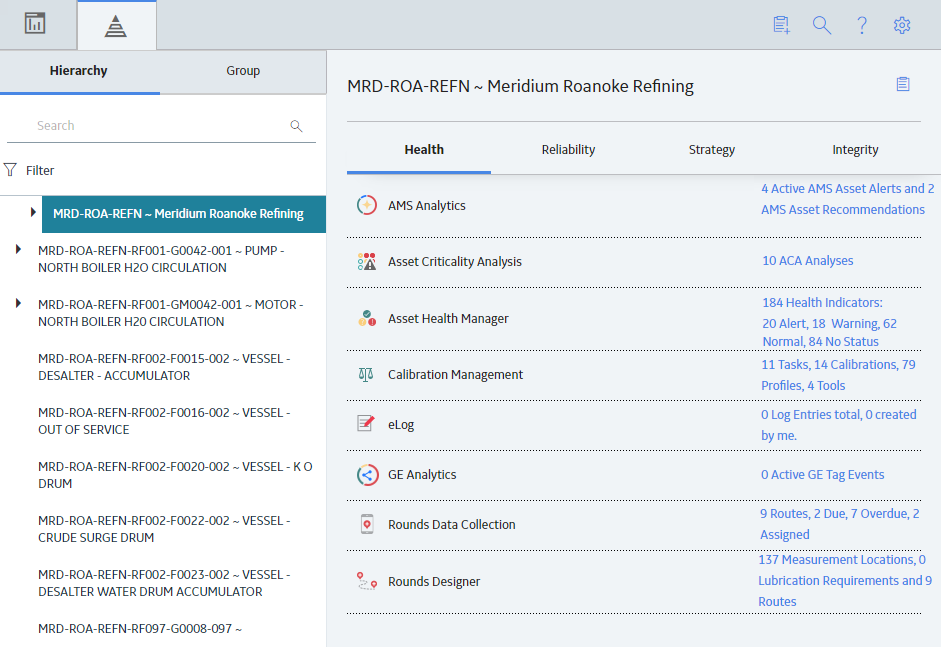Screen dimensions: 941x647
Task: Click the eLog label
Action: click(x=401, y=424)
